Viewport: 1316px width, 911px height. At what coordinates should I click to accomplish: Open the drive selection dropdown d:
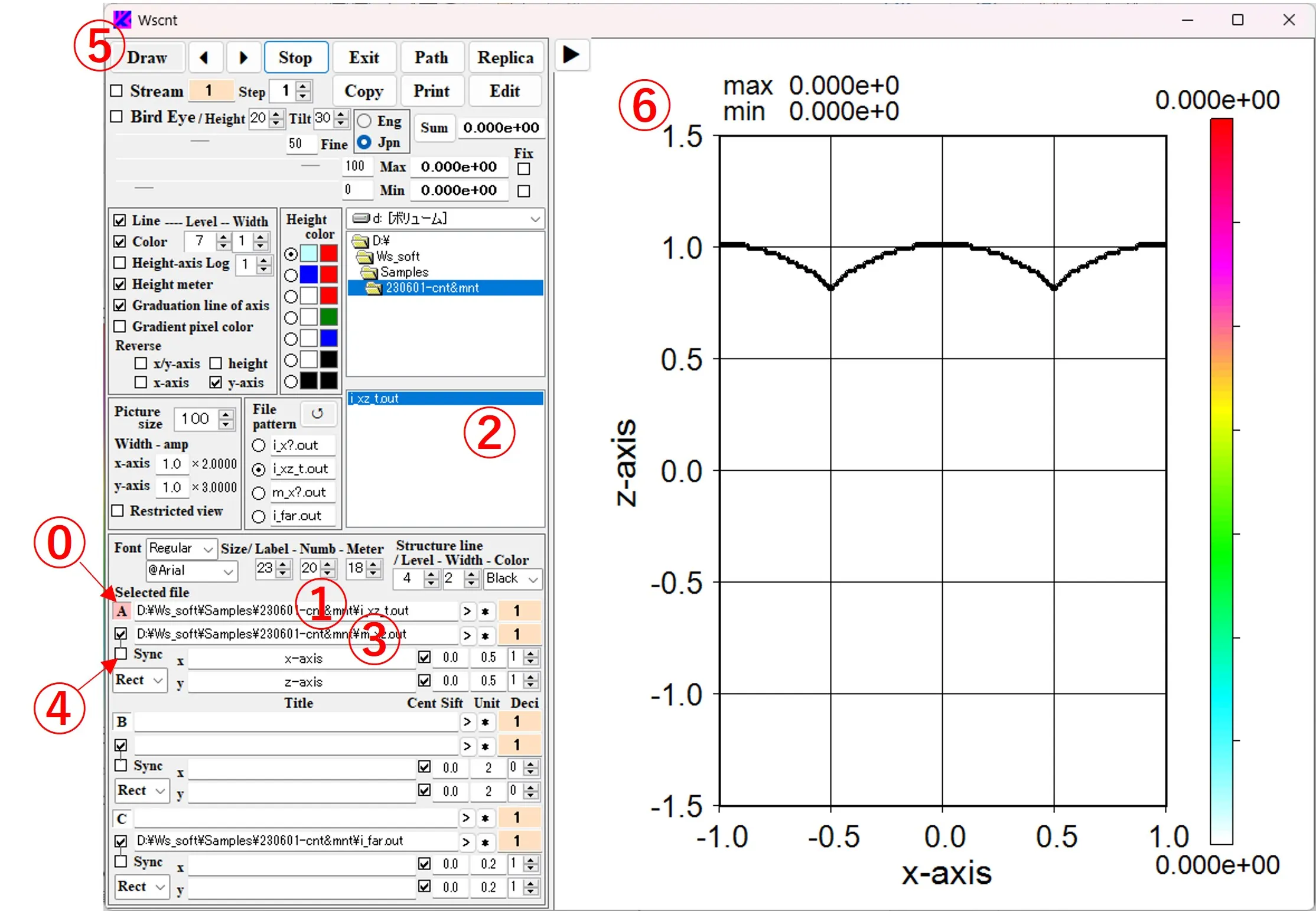[445, 219]
